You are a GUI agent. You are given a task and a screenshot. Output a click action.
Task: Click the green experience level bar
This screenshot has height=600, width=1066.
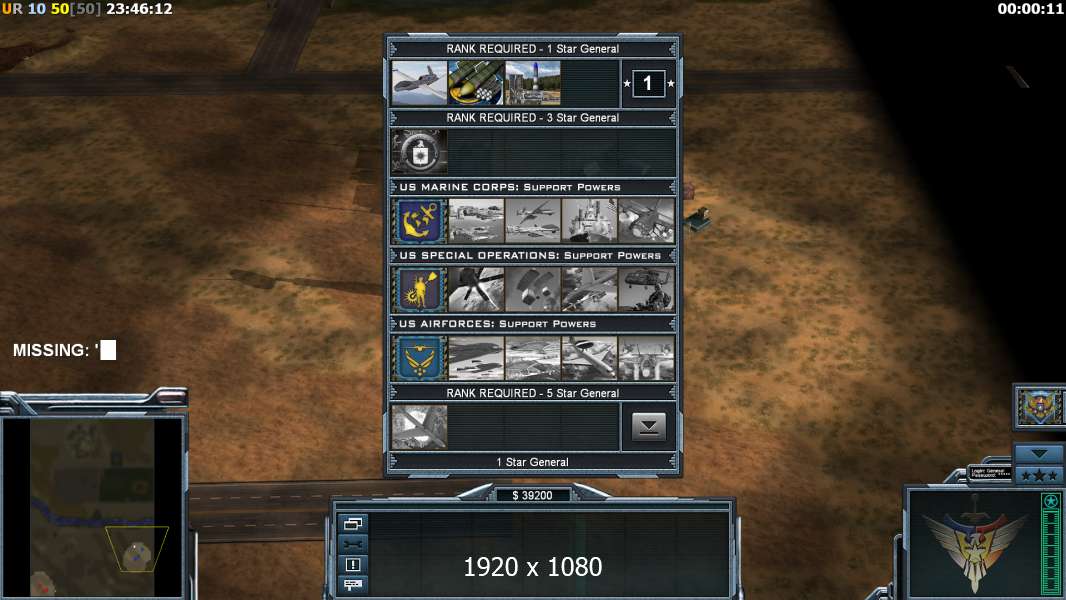[1051, 545]
